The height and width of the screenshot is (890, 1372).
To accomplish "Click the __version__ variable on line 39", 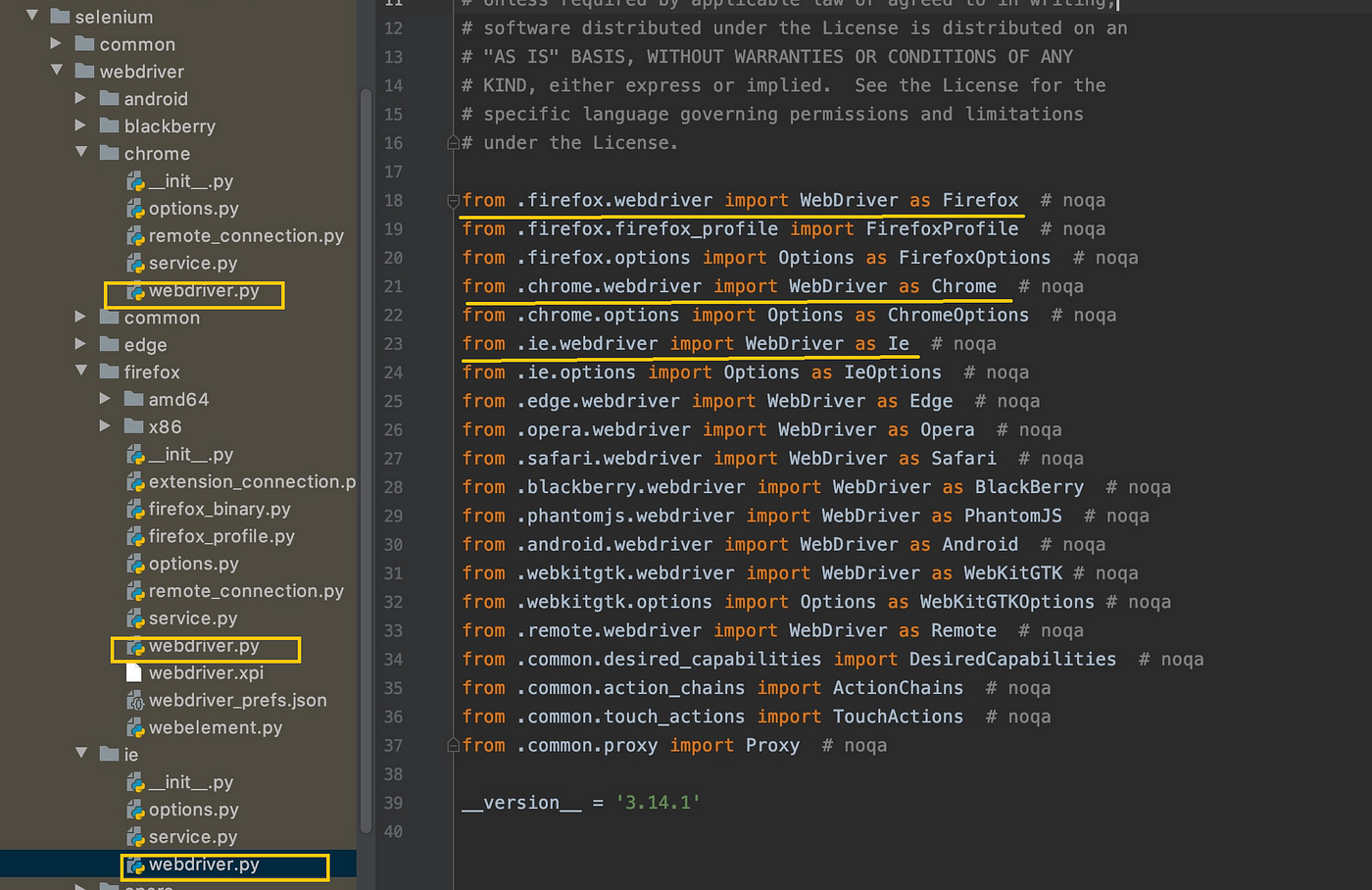I will click(x=522, y=803).
